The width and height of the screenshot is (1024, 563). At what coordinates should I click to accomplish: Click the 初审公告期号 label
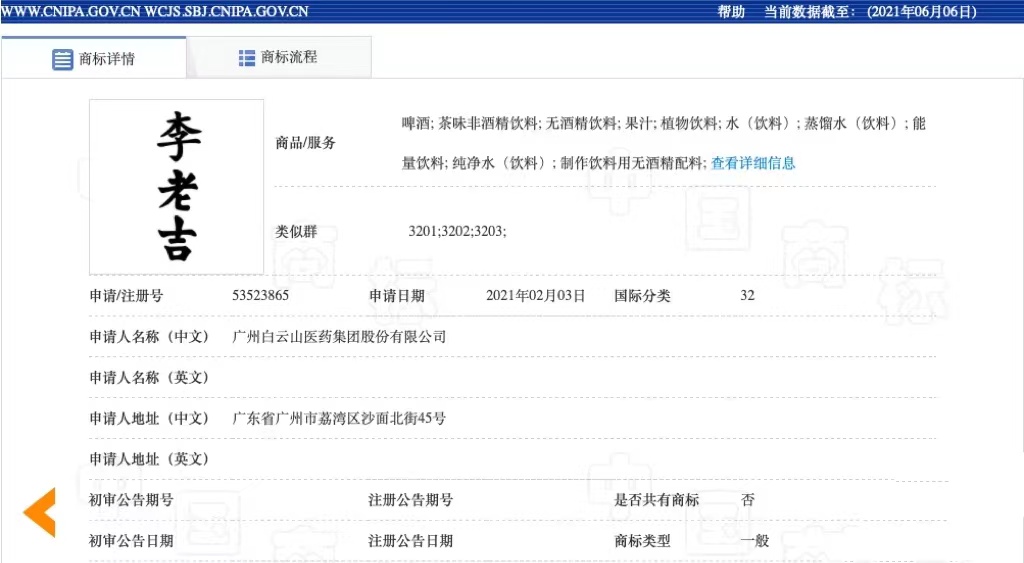[131, 500]
